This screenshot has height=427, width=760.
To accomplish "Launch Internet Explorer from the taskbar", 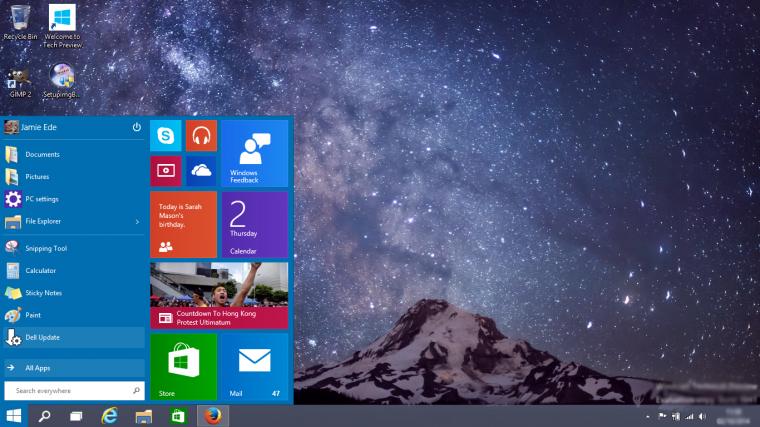I will point(110,416).
